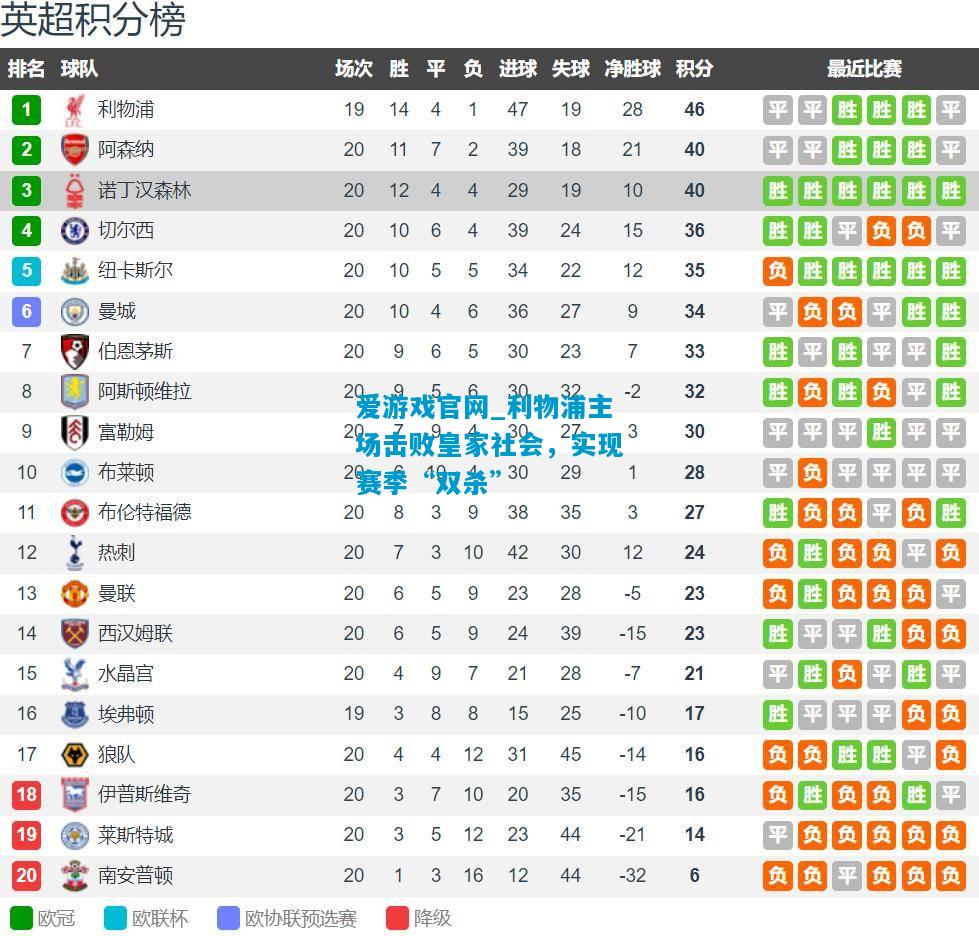Click Chelsea's first 负 result badge
This screenshot has height=936, width=979.
[881, 231]
